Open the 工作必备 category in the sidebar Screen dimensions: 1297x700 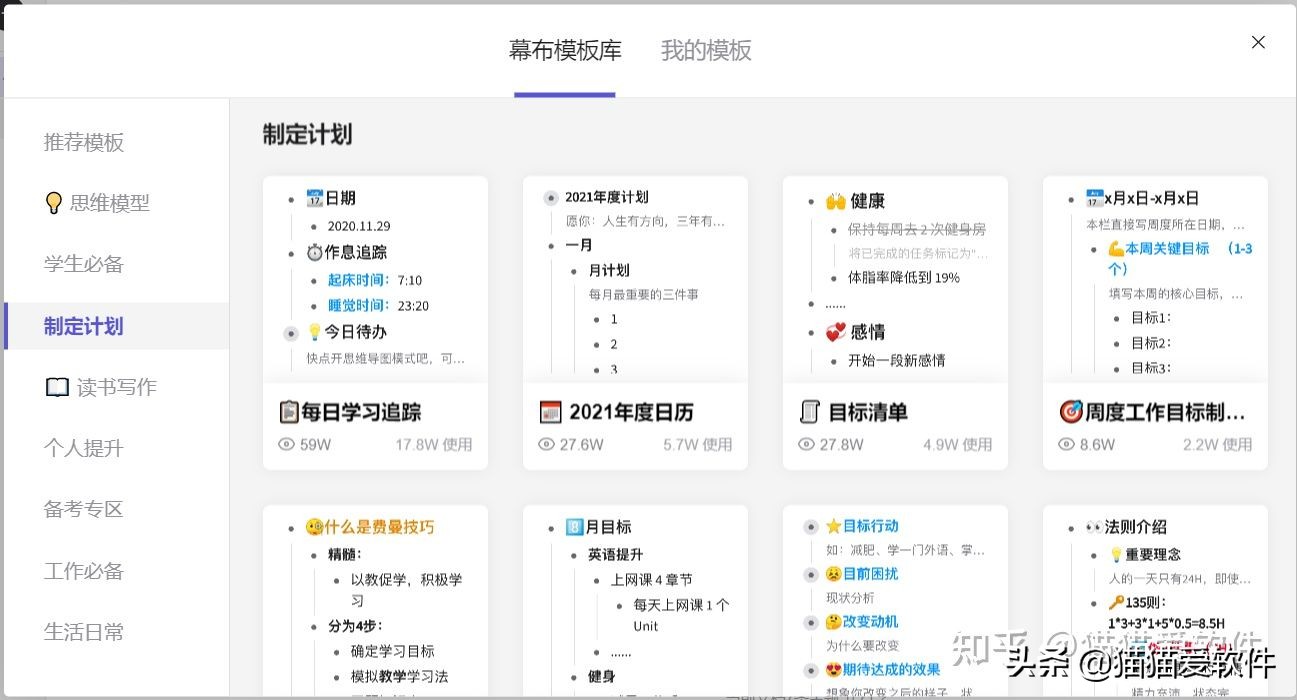[83, 570]
